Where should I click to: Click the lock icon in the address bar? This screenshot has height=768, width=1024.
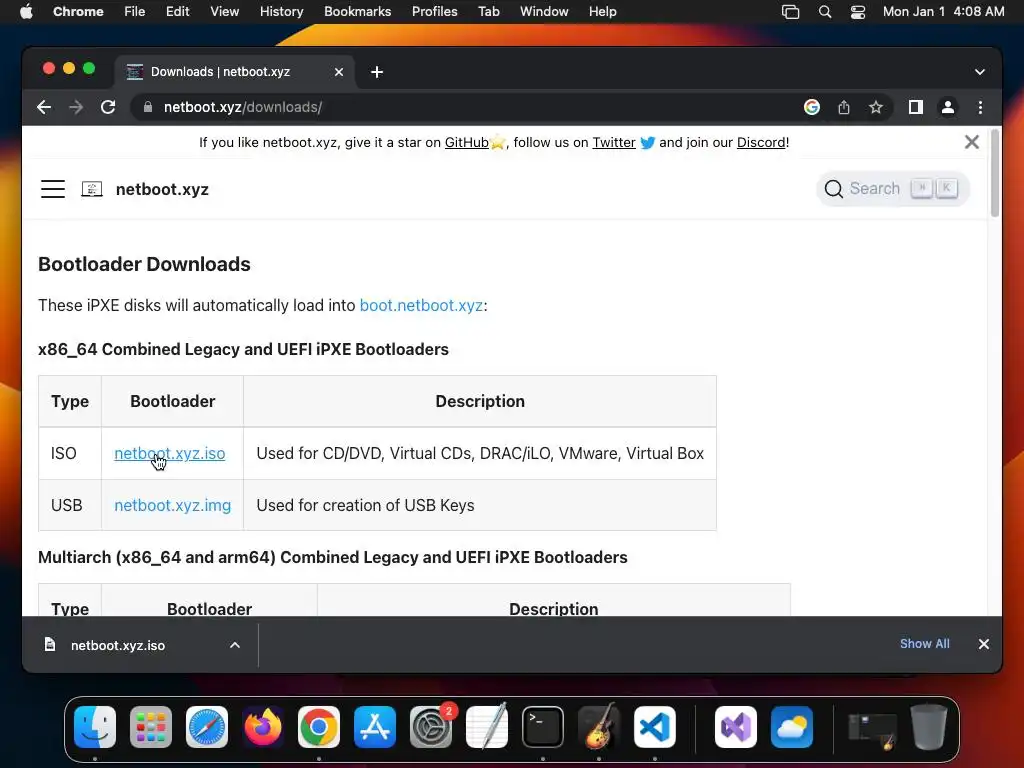point(148,107)
